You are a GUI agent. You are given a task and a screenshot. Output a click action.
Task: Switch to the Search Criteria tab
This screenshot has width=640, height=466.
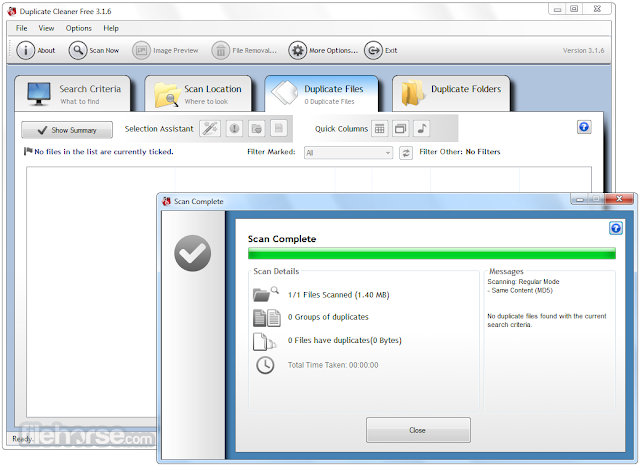pos(73,93)
